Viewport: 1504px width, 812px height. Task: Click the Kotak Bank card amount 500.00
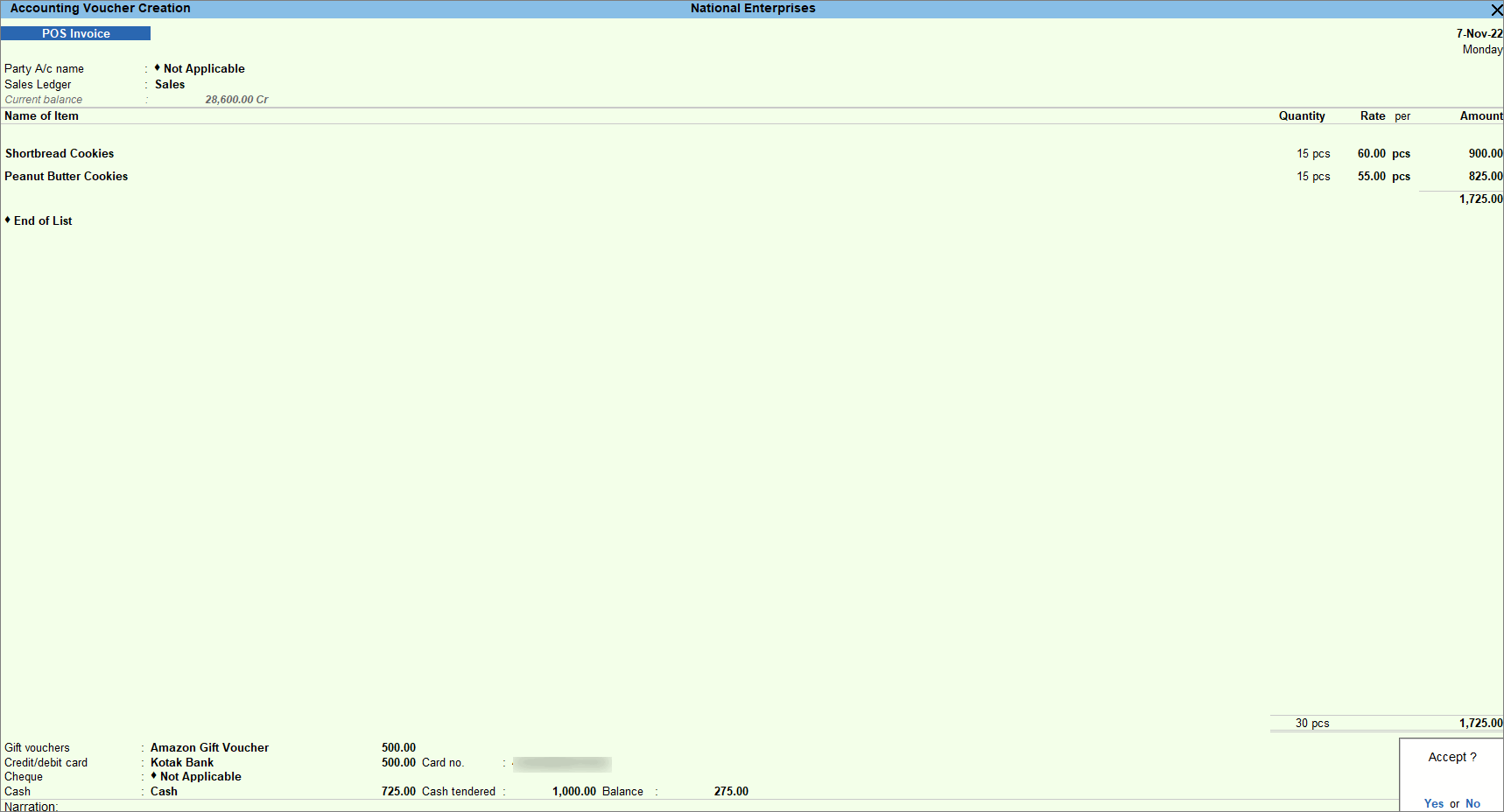pos(398,762)
